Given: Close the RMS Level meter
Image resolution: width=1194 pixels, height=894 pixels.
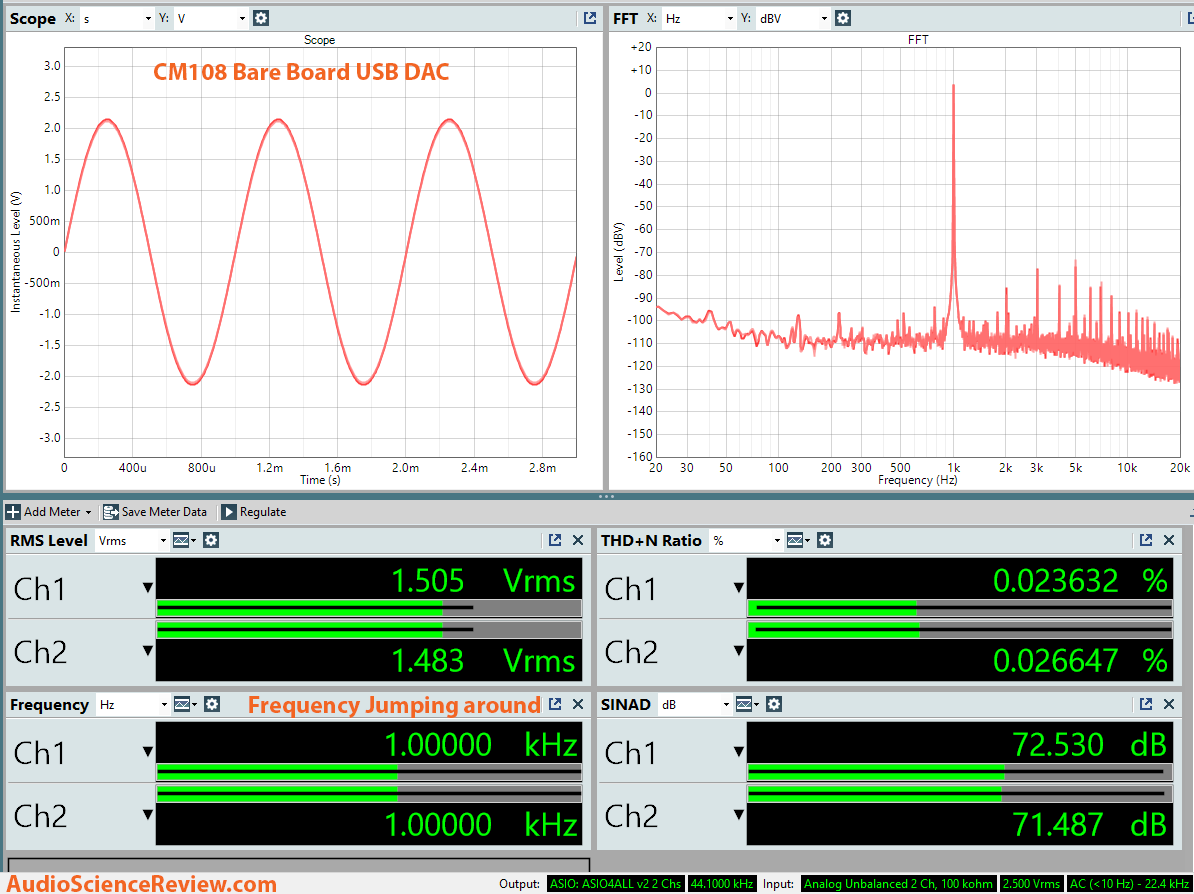Looking at the screenshot, I should click(578, 540).
